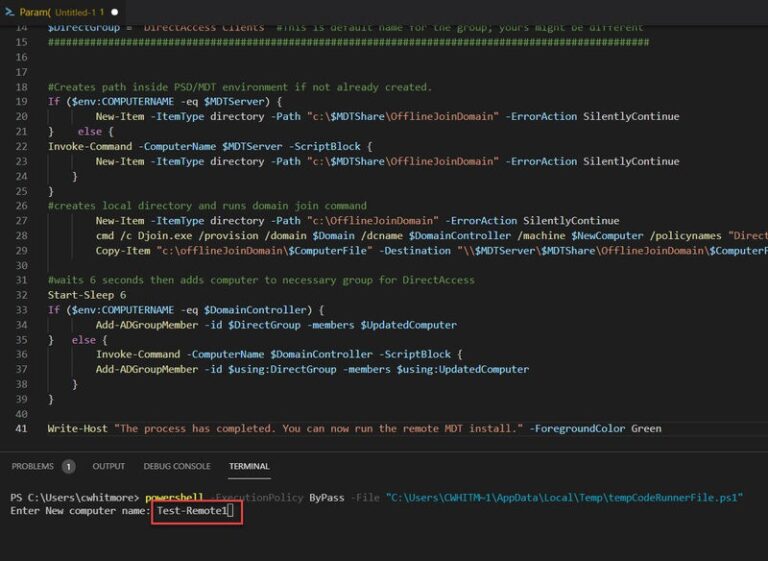The image size is (768, 561).
Task: Open the OUTPUT panel tab
Action: click(108, 466)
